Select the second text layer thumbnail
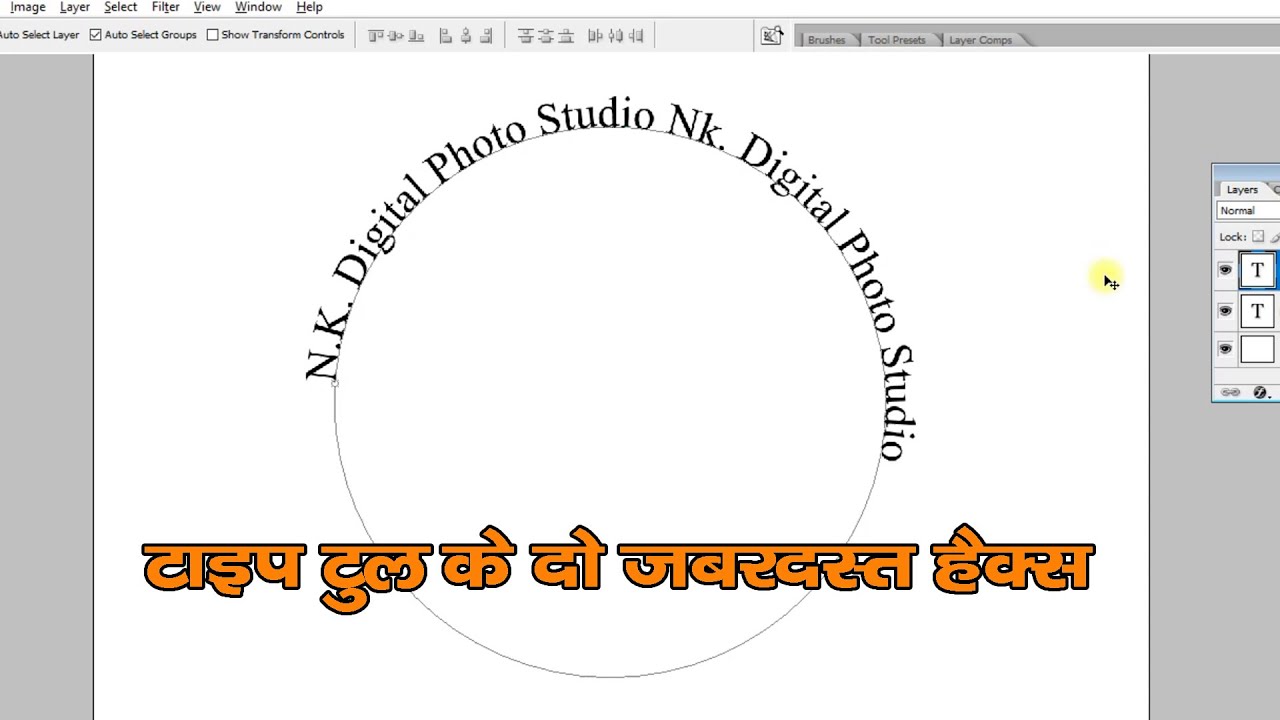The image size is (1280, 720). (1258, 311)
